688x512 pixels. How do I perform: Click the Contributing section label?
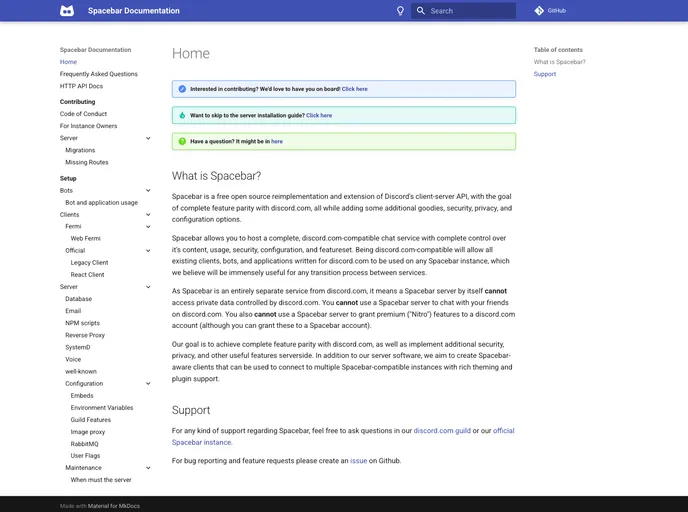coord(77,102)
